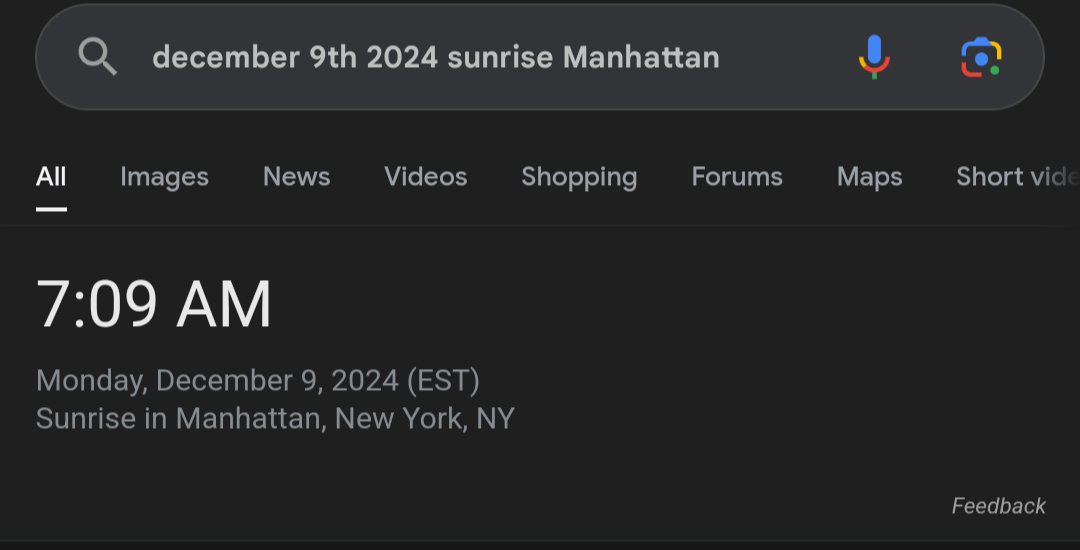Switch to the Forums tab
Screen dimensions: 1080x550
[x=737, y=177]
